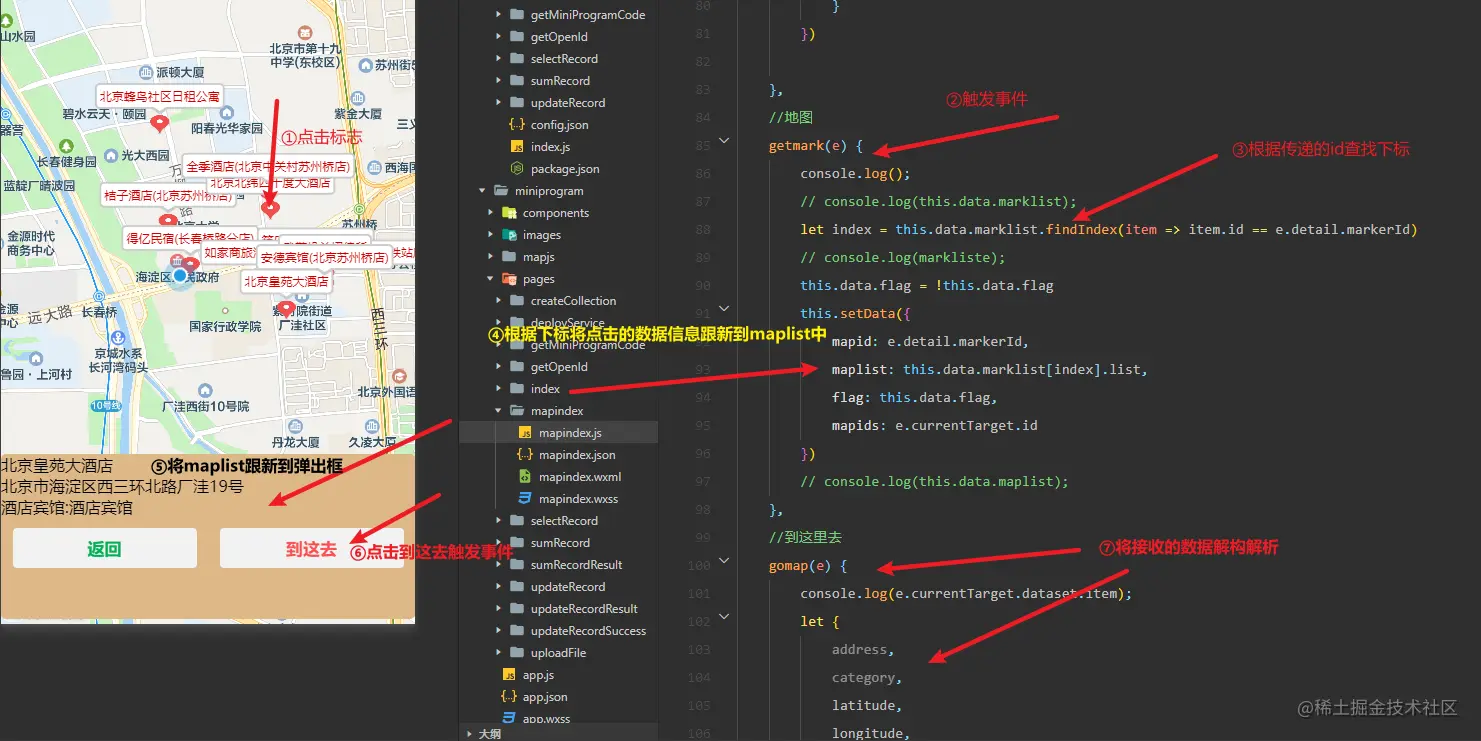Viewport: 1481px width, 741px height.
Task: Expand the 大纲 outline panel
Action: click(470, 733)
